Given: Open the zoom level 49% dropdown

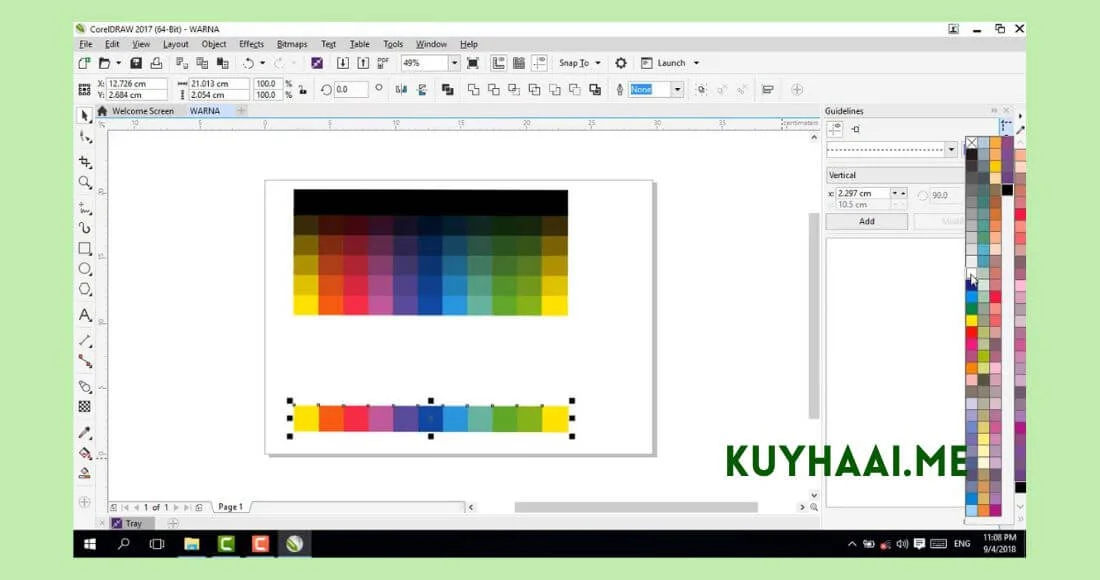Looking at the screenshot, I should click(454, 63).
